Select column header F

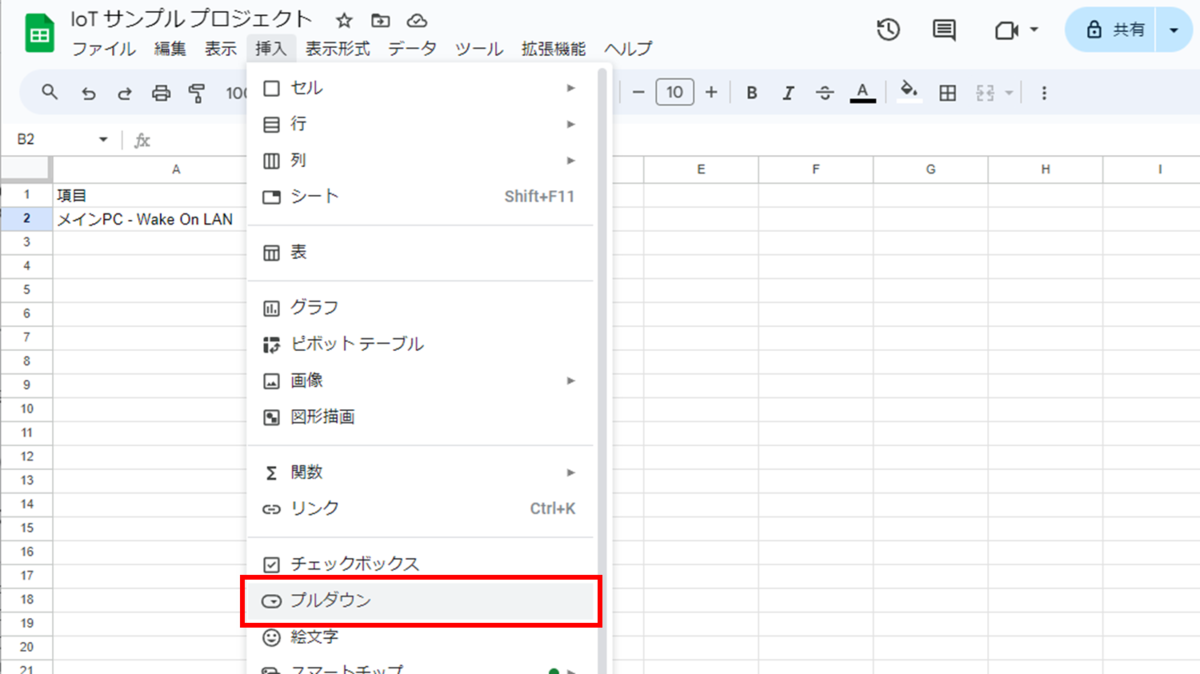click(816, 170)
